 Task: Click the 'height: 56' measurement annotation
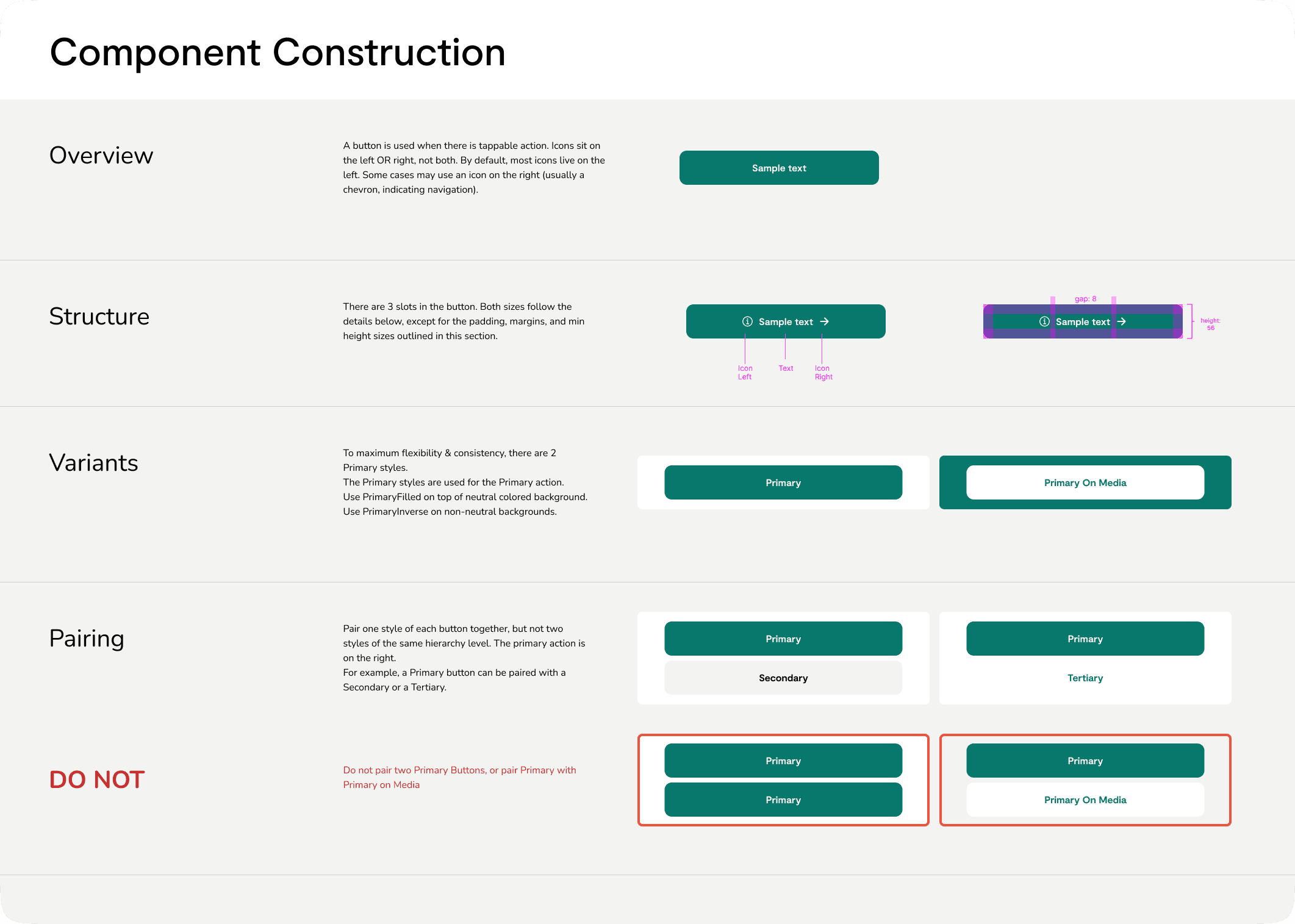[x=1210, y=324]
